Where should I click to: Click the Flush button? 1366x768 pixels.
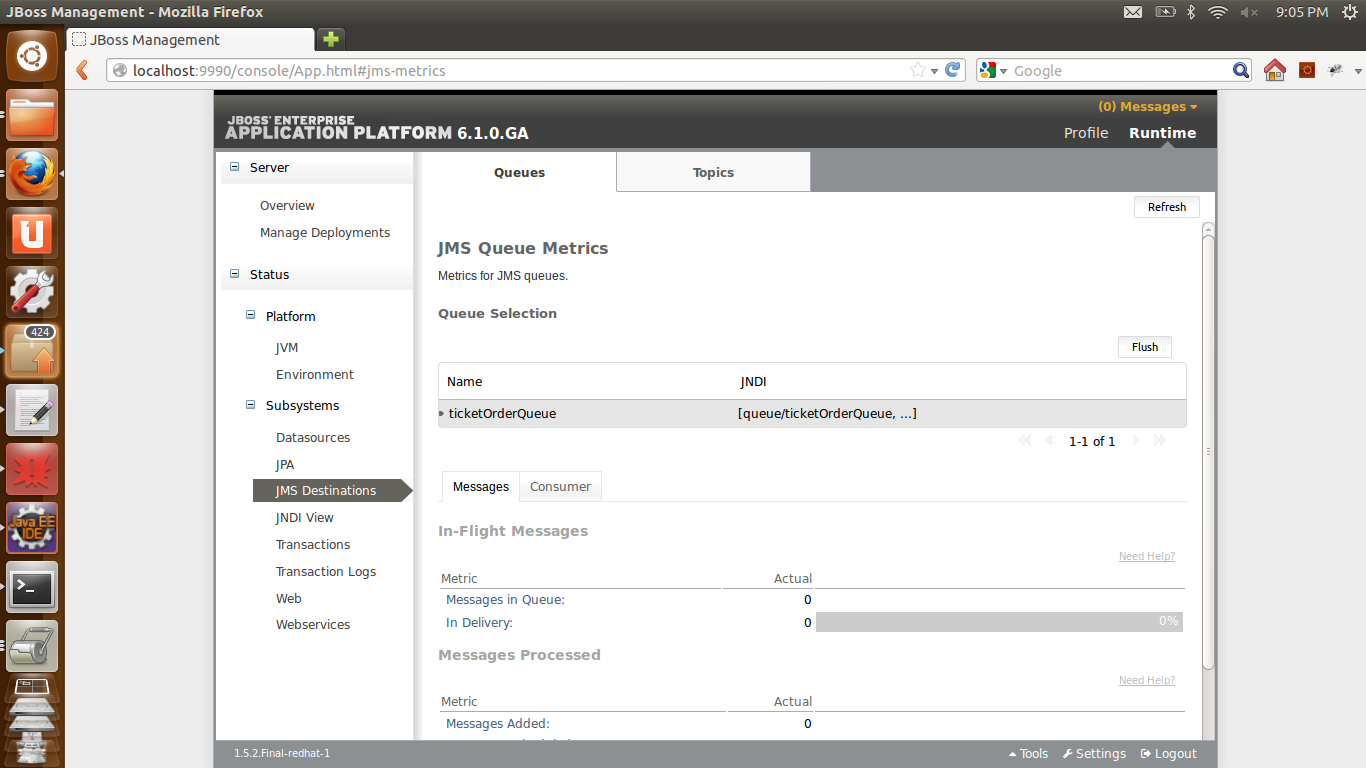pyautogui.click(x=1144, y=347)
